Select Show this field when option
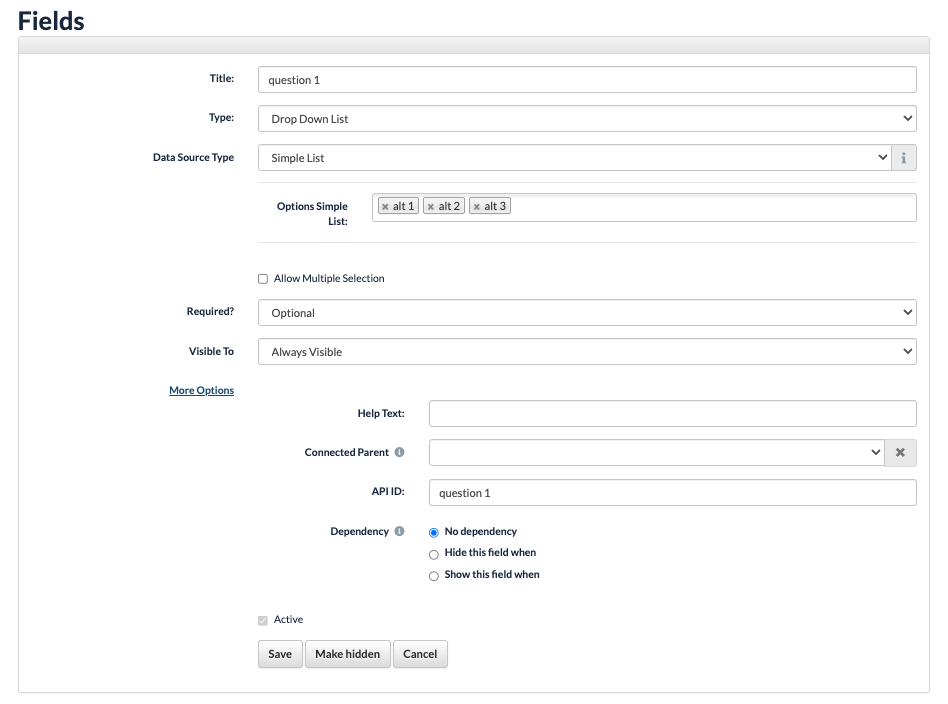This screenshot has height=704, width=948. (433, 576)
